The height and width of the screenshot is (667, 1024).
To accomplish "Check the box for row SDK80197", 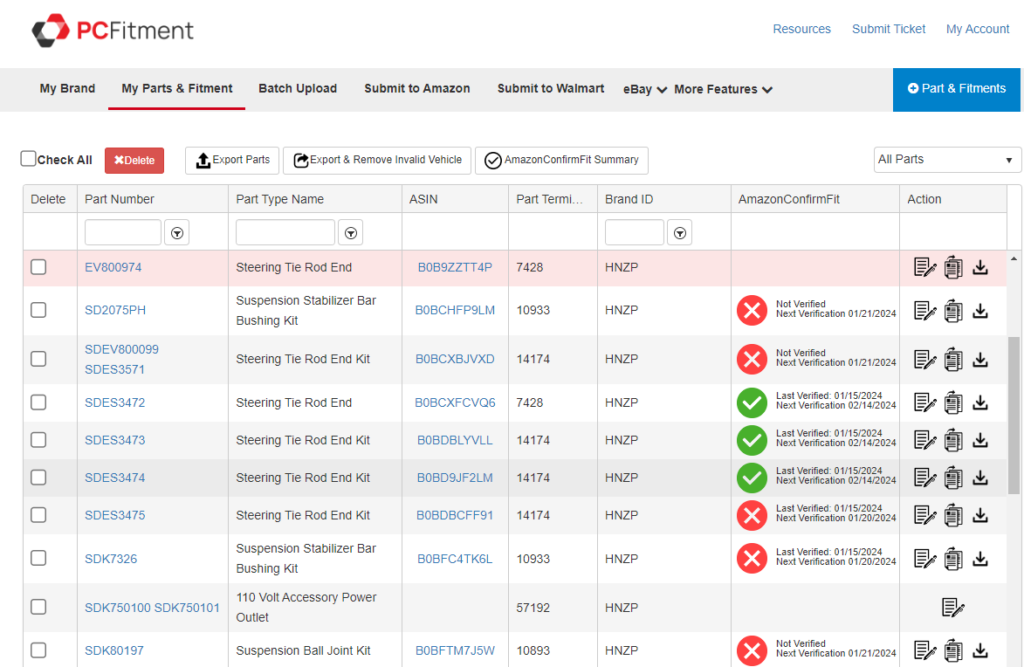I will (x=38, y=651).
